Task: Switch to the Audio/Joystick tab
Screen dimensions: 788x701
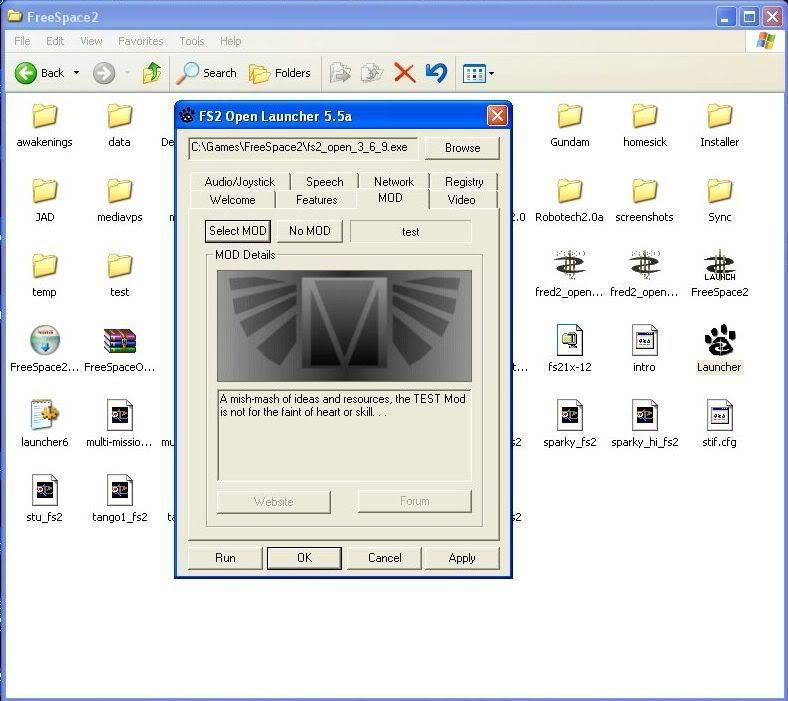Action: (x=240, y=181)
